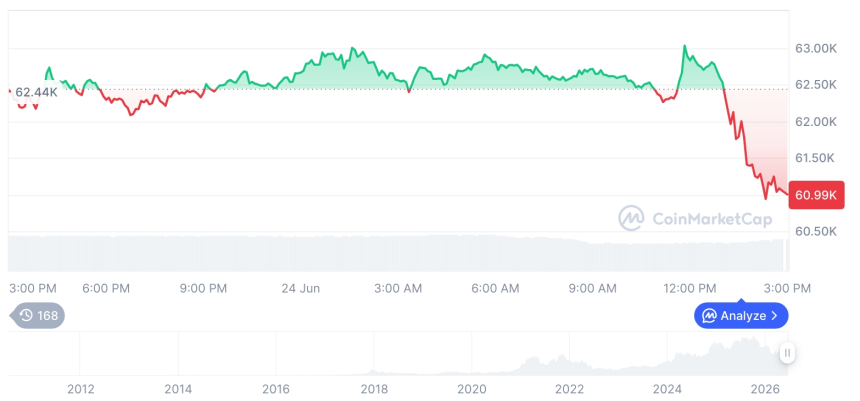This screenshot has height=401, width=860.
Task: Click the 63.00K price axis label
Action: pyautogui.click(x=816, y=49)
